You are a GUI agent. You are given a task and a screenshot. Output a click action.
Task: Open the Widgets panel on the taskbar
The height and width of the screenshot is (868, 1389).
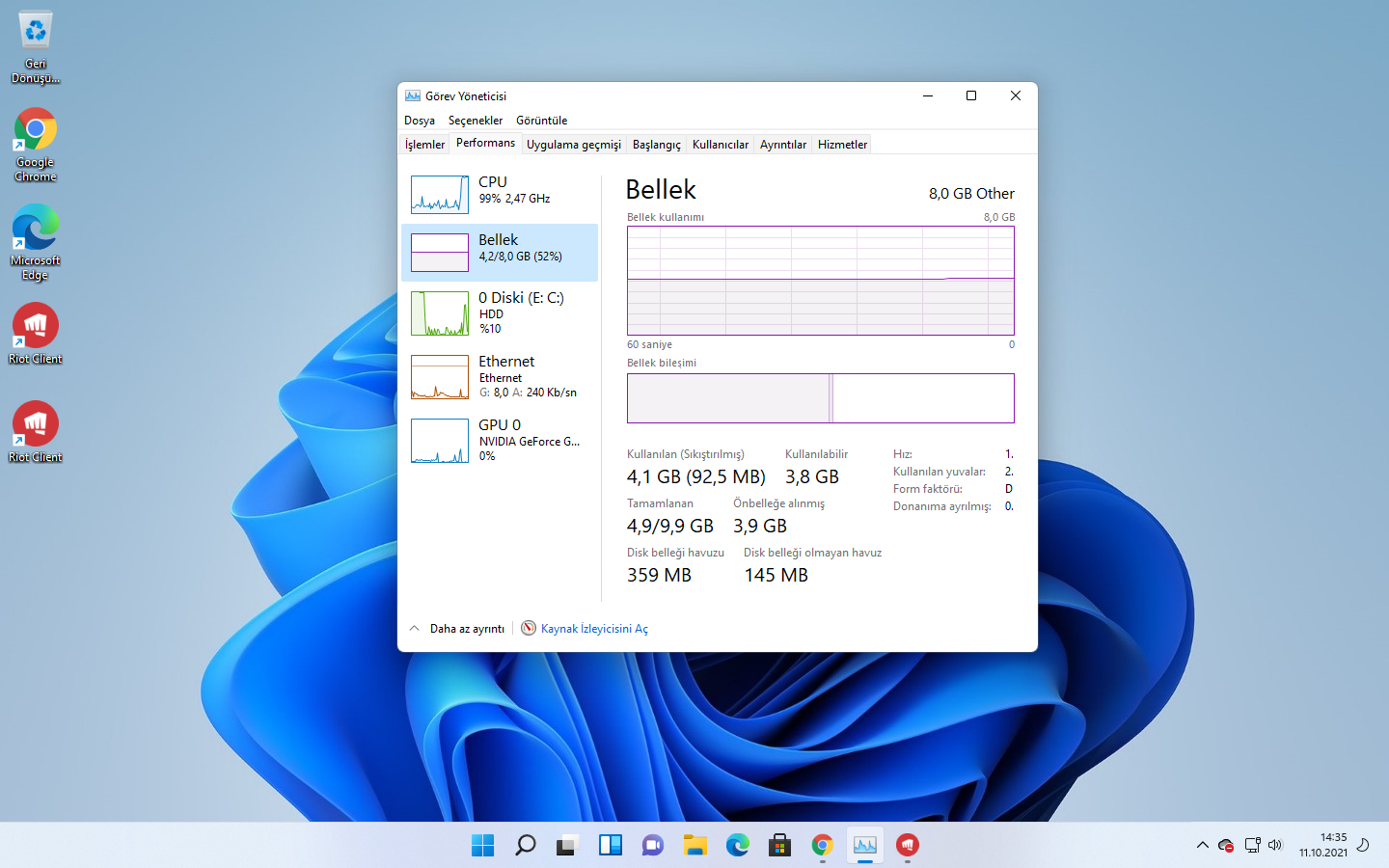pos(611,846)
